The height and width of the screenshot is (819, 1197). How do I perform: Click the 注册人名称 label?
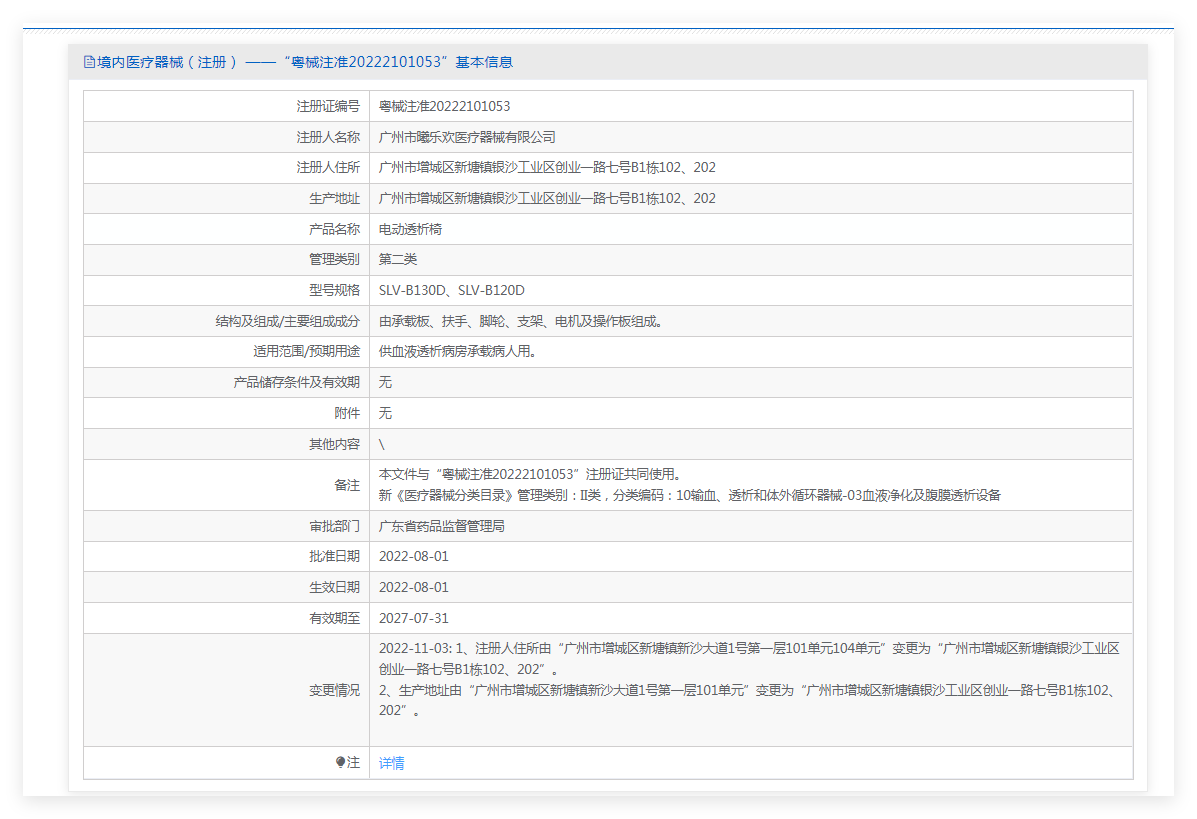point(328,137)
